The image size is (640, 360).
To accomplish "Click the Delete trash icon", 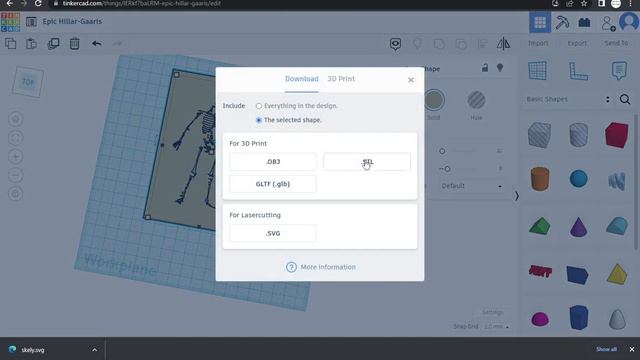I will pyautogui.click(x=74, y=44).
